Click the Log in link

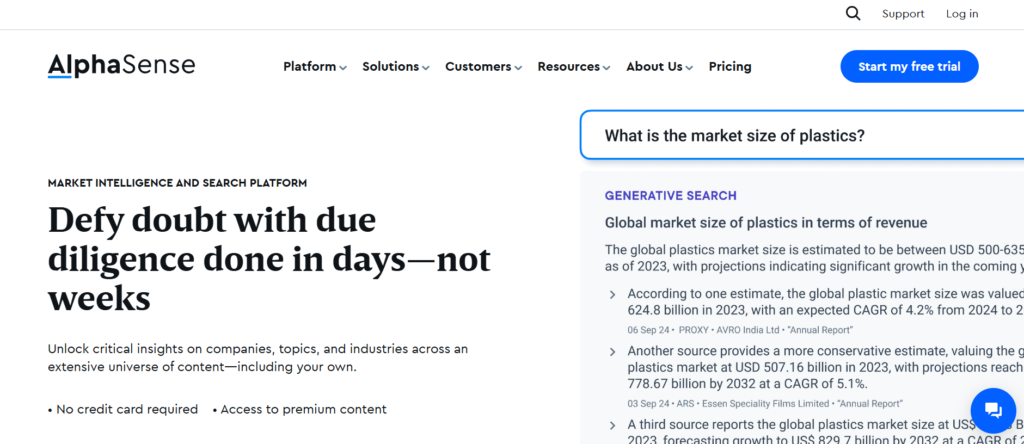pos(962,14)
